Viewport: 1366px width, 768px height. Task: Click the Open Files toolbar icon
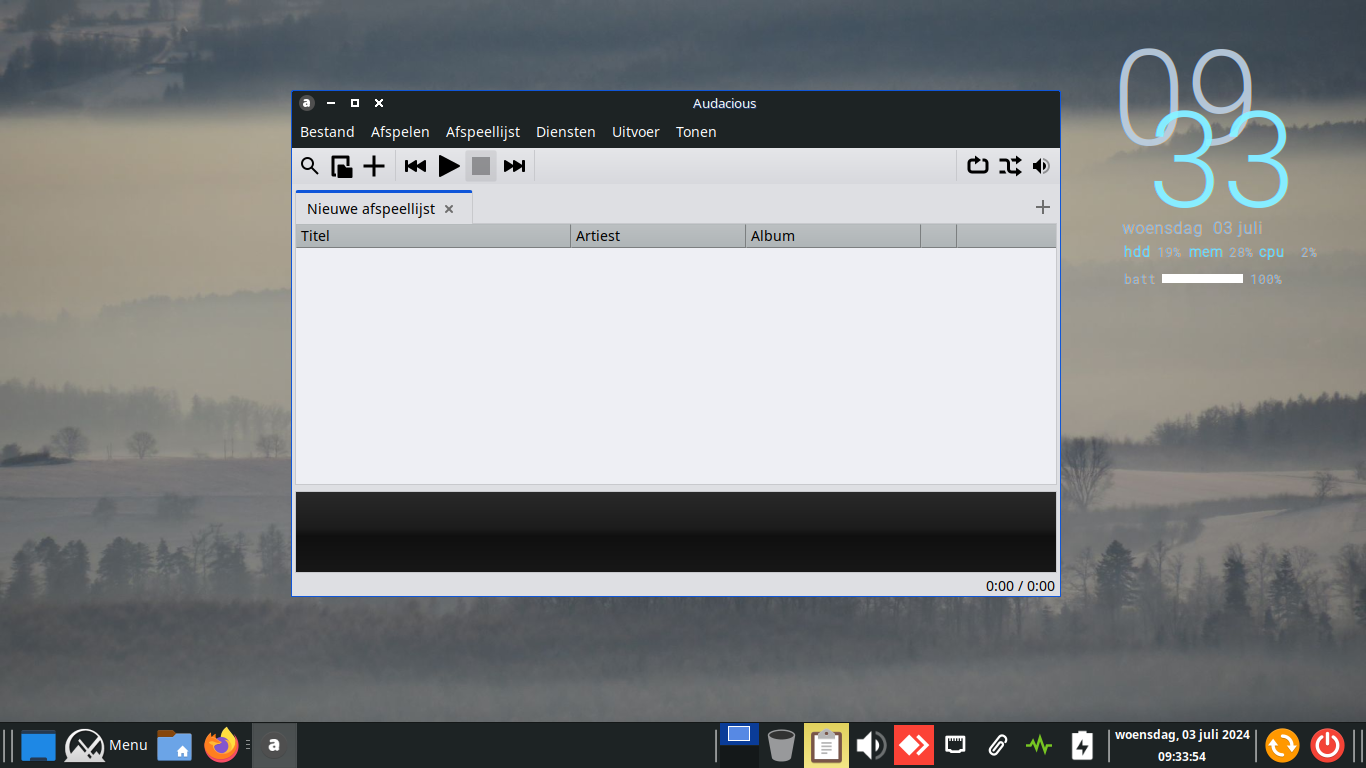pyautogui.click(x=342, y=166)
